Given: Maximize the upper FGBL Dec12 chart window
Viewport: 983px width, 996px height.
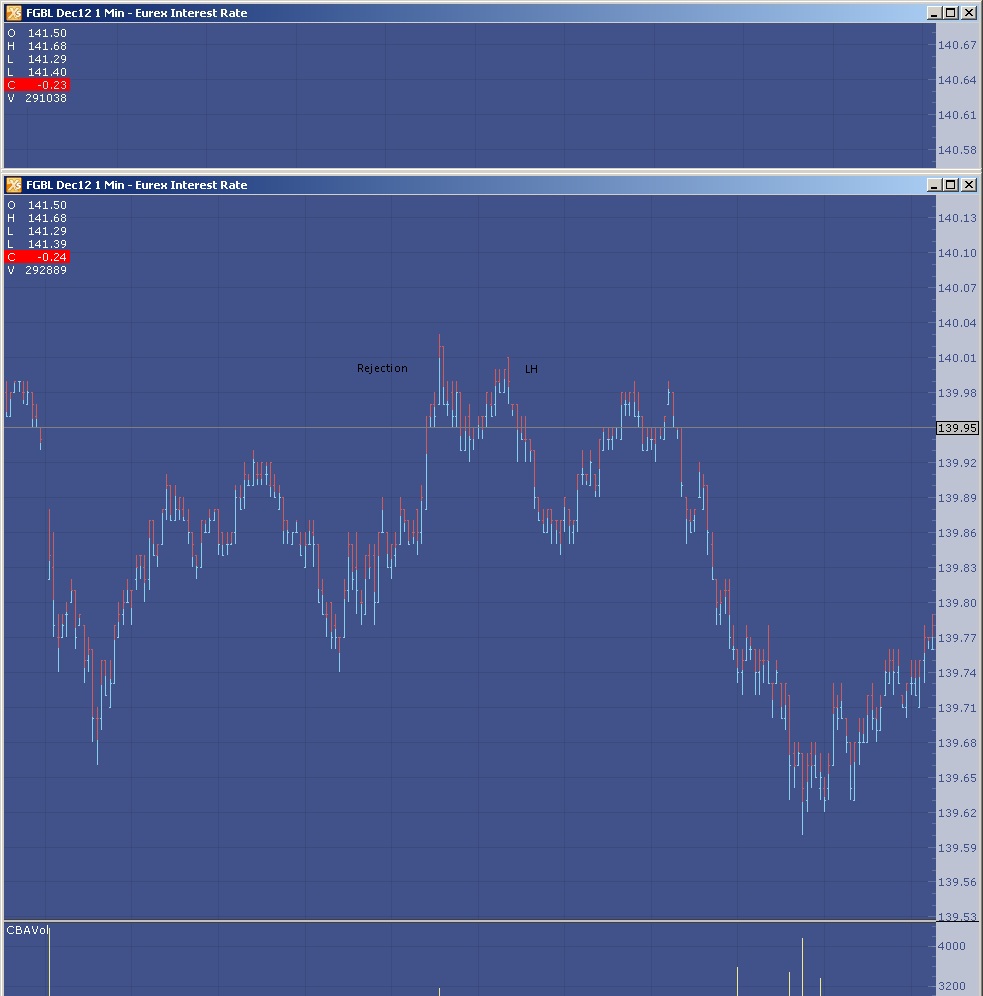Looking at the screenshot, I should click(x=951, y=13).
